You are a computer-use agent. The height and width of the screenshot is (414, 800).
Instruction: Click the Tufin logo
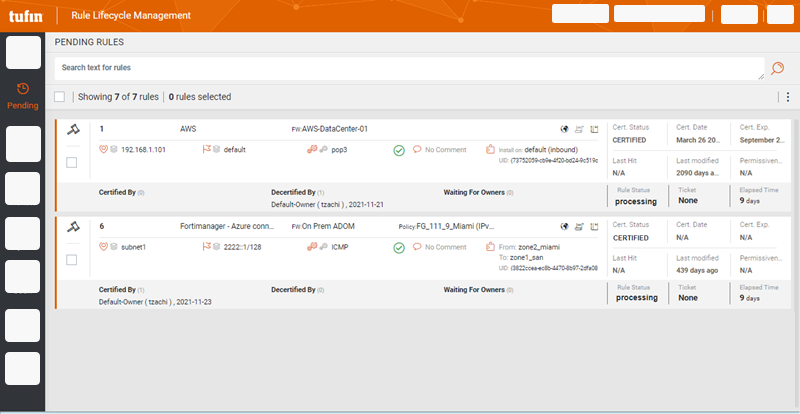[x=26, y=16]
